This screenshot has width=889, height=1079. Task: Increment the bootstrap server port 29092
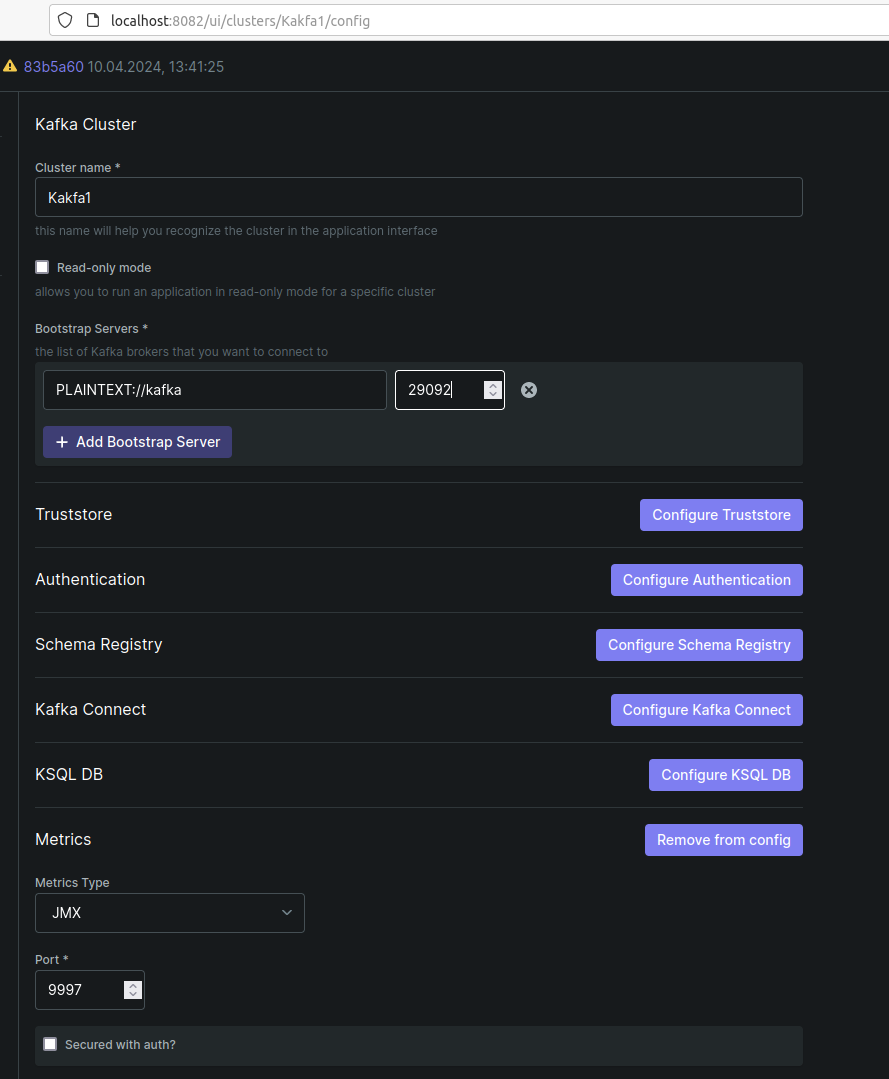pos(492,385)
